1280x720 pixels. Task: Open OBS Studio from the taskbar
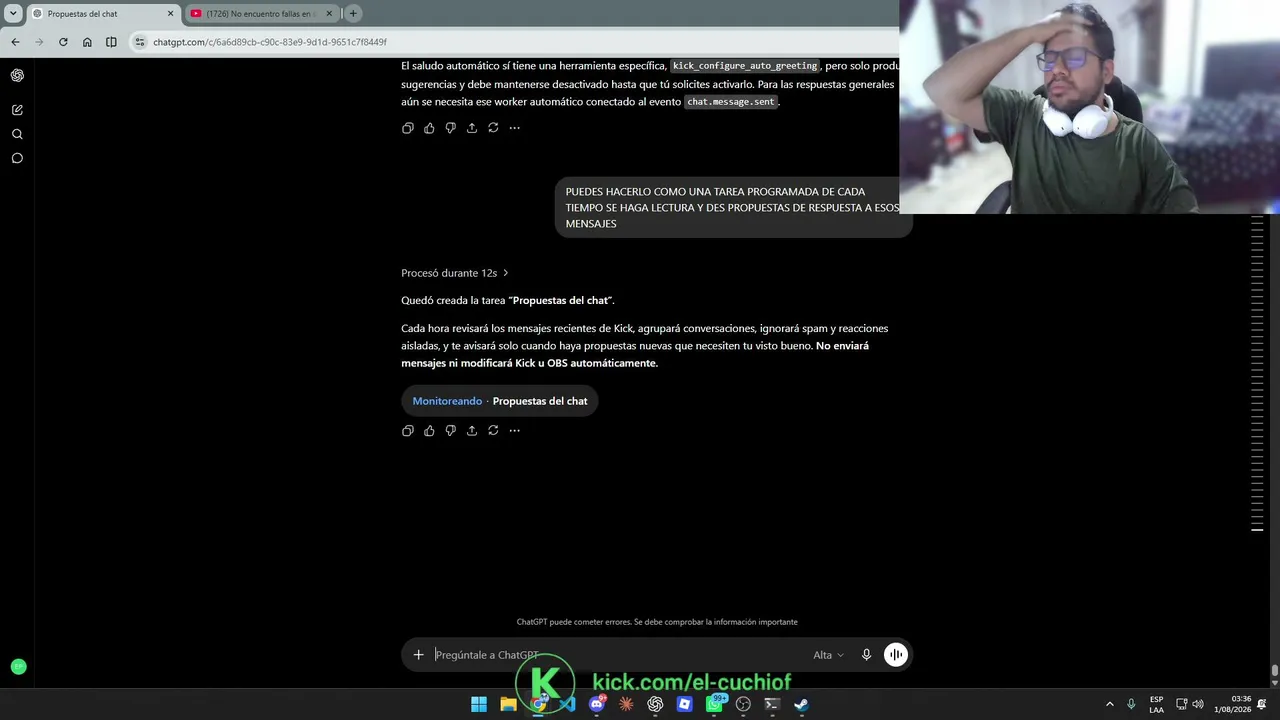(743, 704)
